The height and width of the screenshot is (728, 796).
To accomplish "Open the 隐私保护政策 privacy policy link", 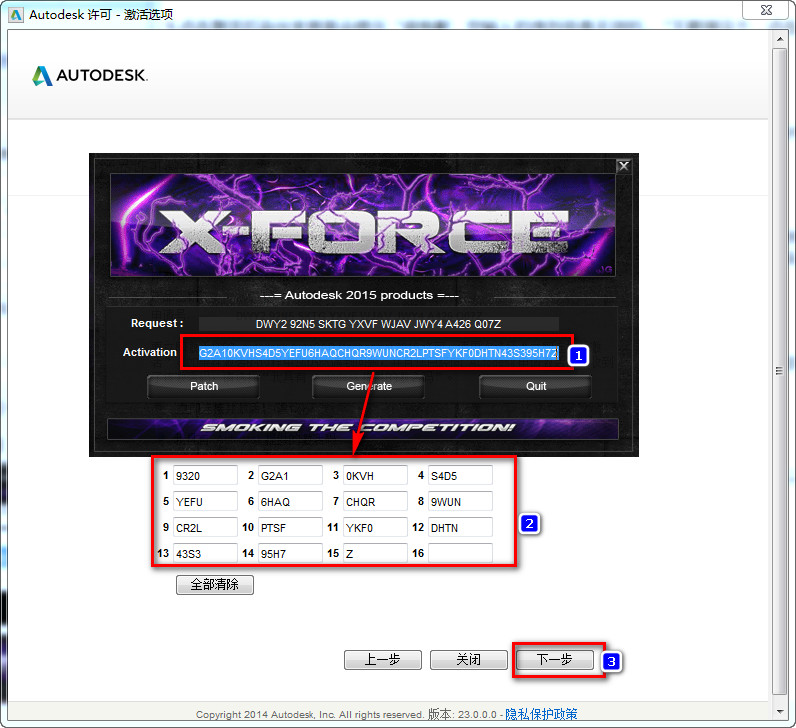I will coord(541,714).
